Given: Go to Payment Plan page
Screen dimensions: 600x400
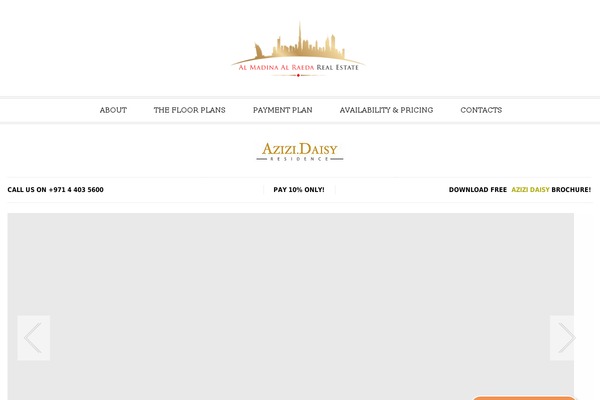Looking at the screenshot, I should [283, 110].
